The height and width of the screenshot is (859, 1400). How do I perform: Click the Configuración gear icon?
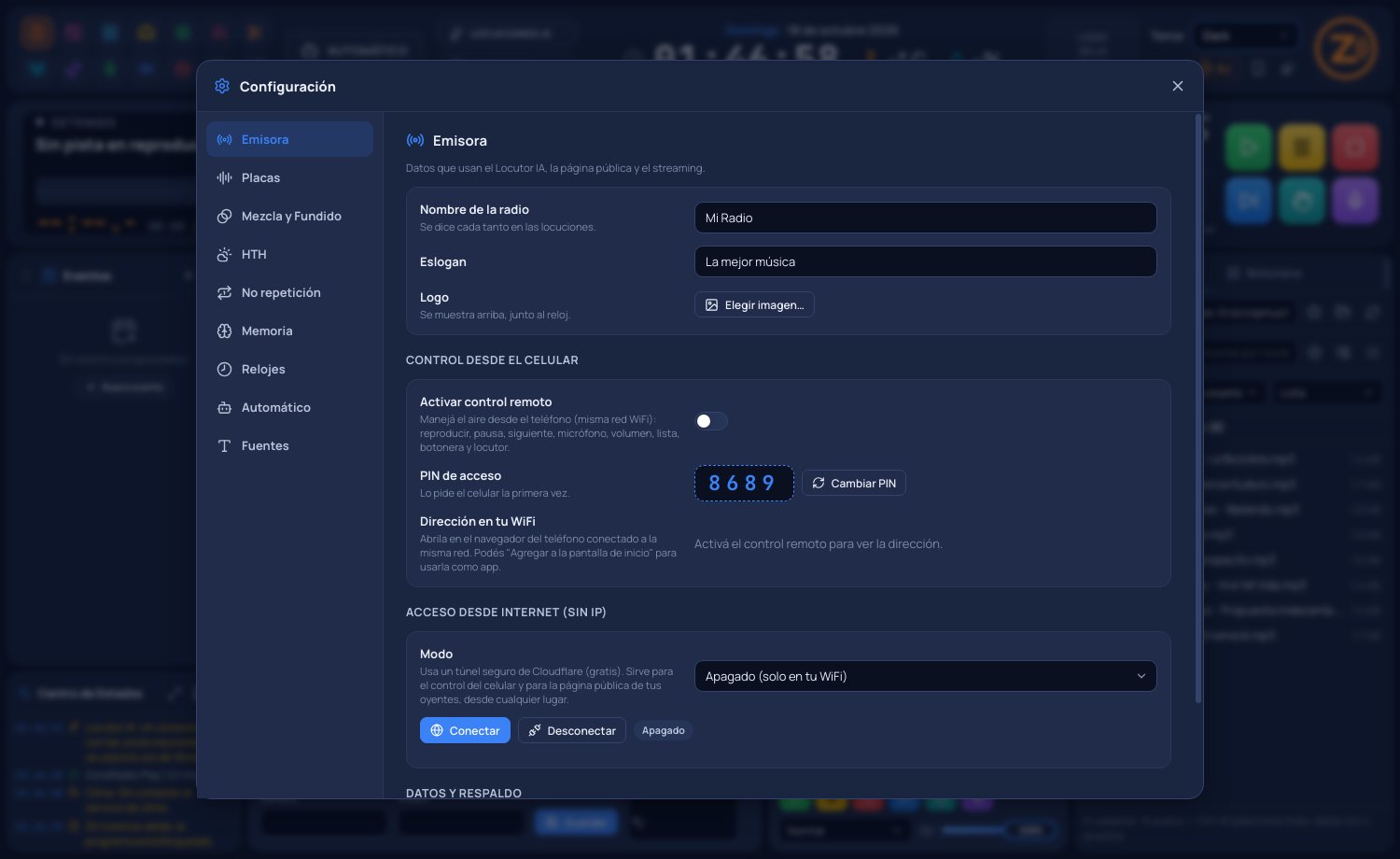point(222,86)
